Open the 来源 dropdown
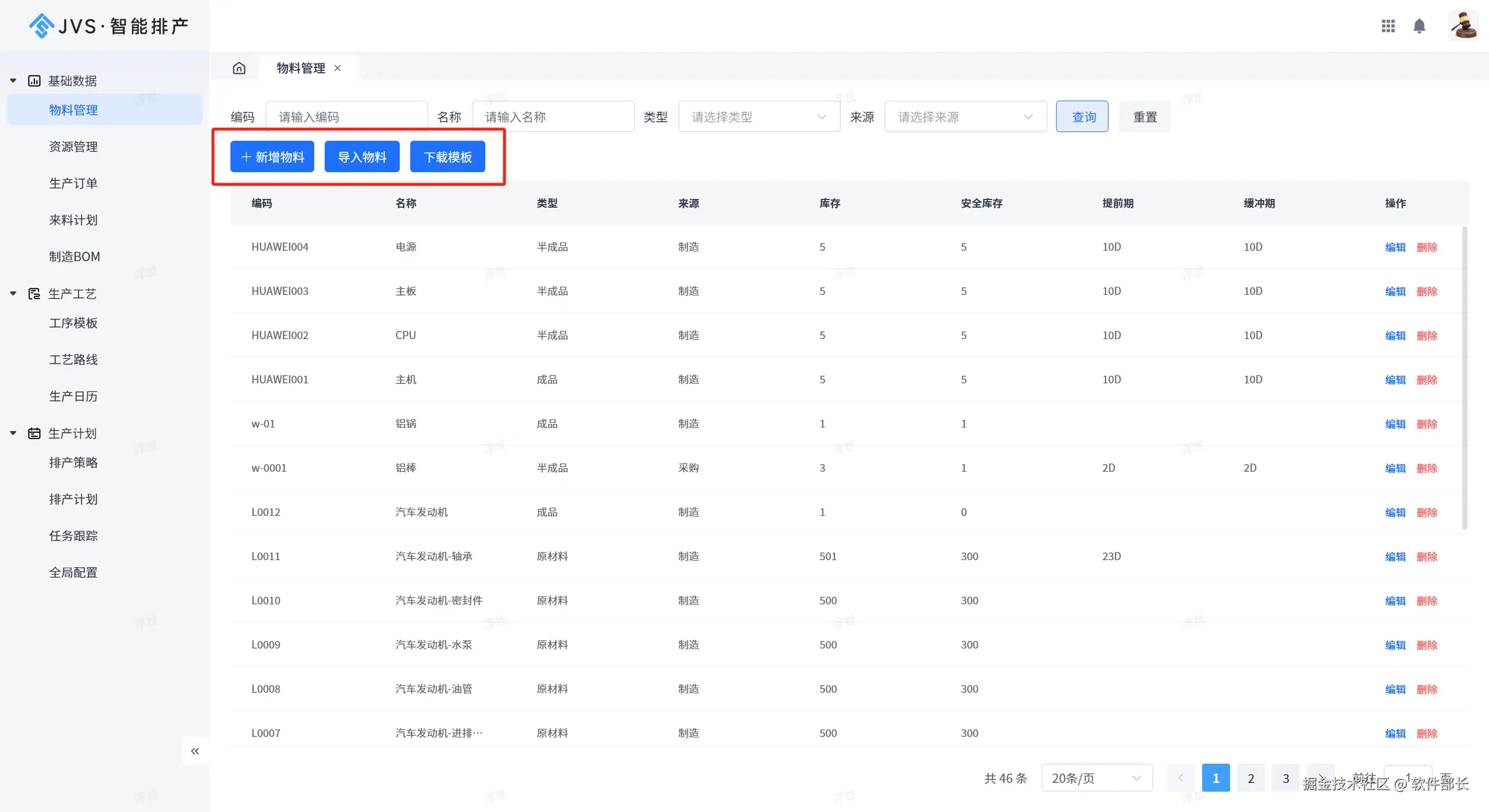Screen dimensions: 1489x812 point(965,117)
